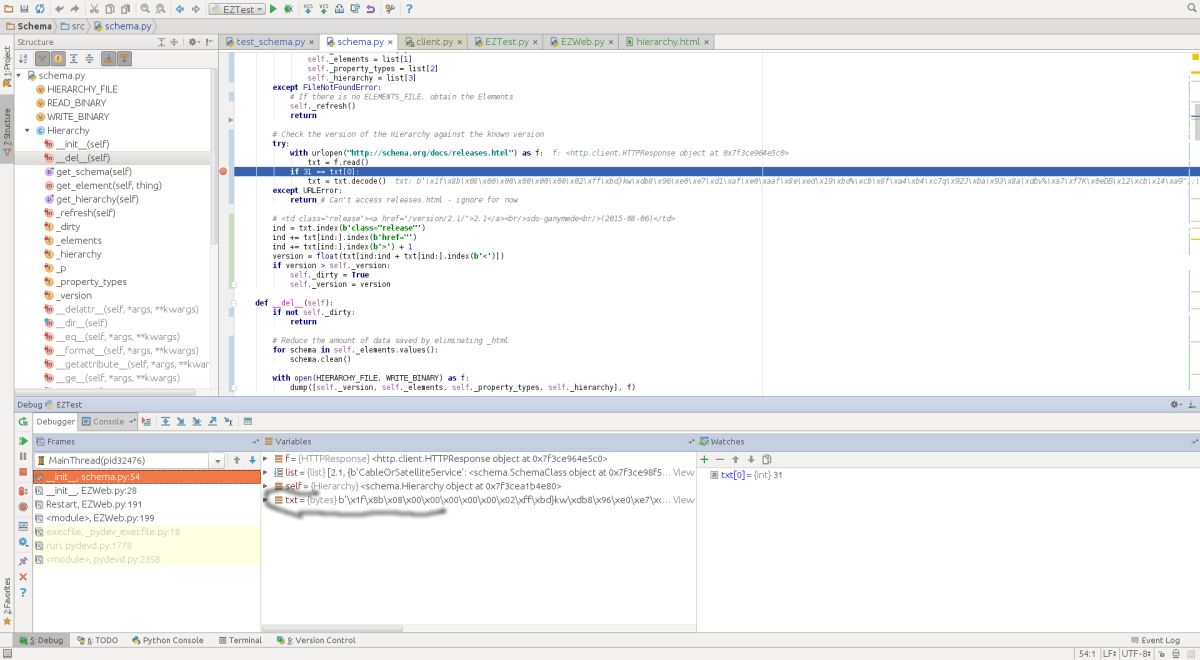Viewport: 1200px width, 660px height.
Task: Click View link for list variable
Action: 683,472
